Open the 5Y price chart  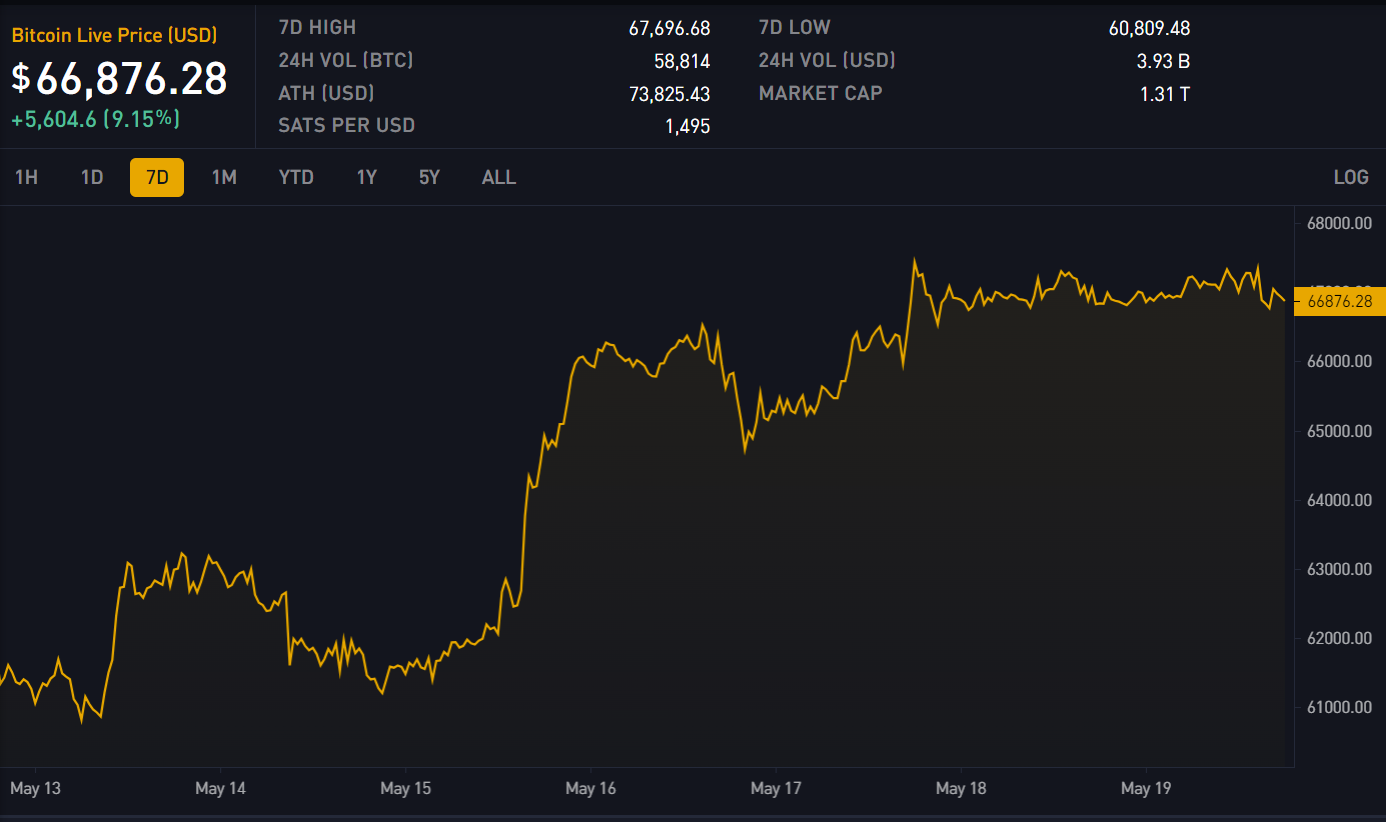coord(429,177)
